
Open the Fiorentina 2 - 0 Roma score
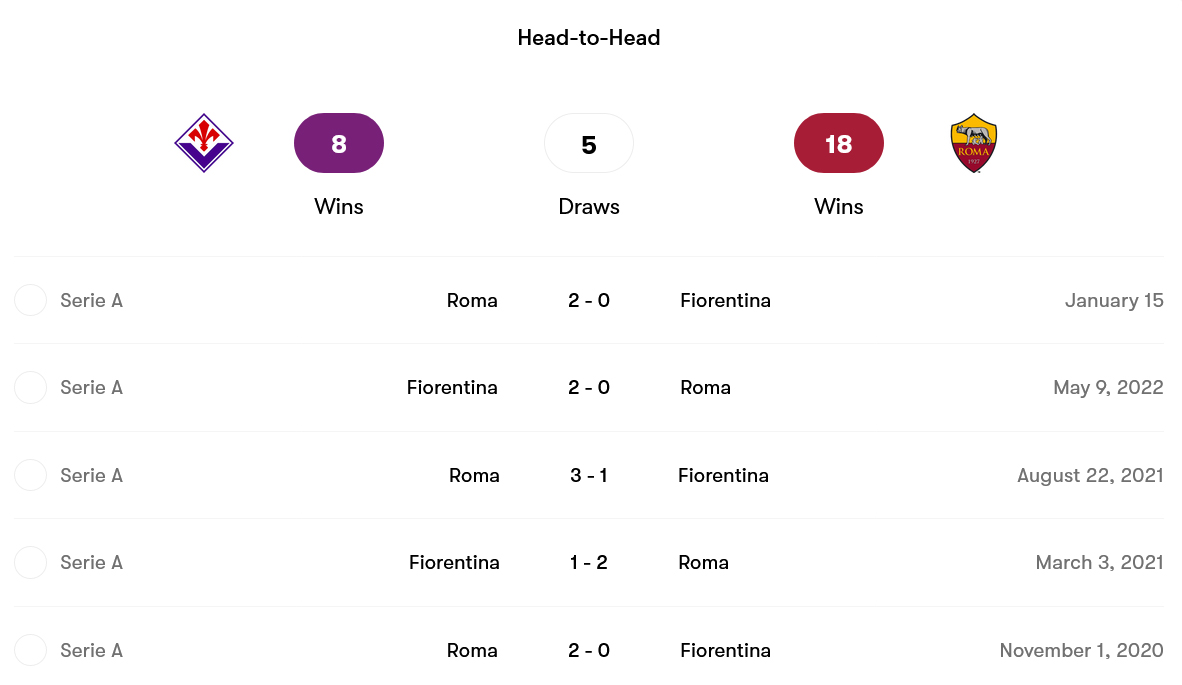click(589, 387)
